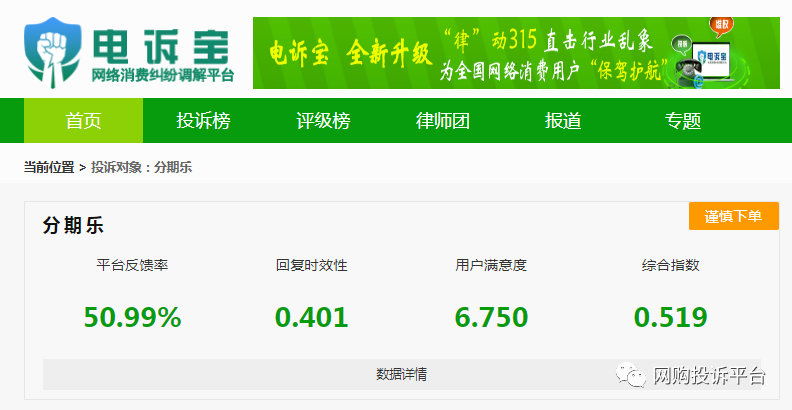
Task: Click the 0.401 reply timeliness value
Action: [312, 318]
